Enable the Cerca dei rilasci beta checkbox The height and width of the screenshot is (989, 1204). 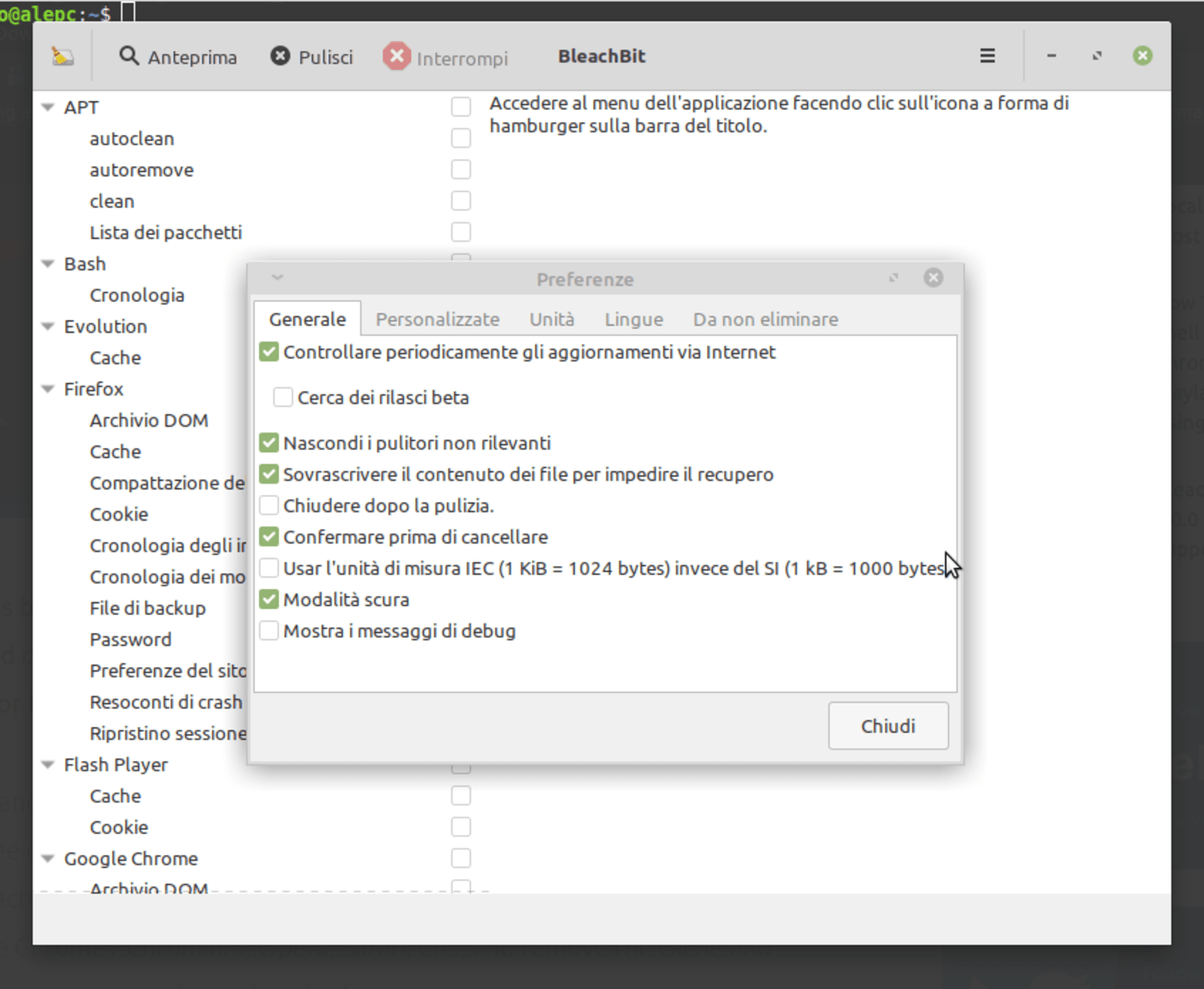(x=283, y=396)
